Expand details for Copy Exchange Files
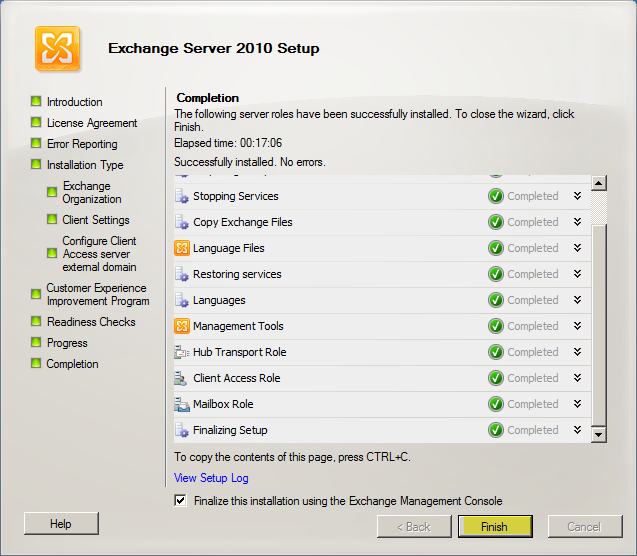The image size is (637, 556). (577, 222)
